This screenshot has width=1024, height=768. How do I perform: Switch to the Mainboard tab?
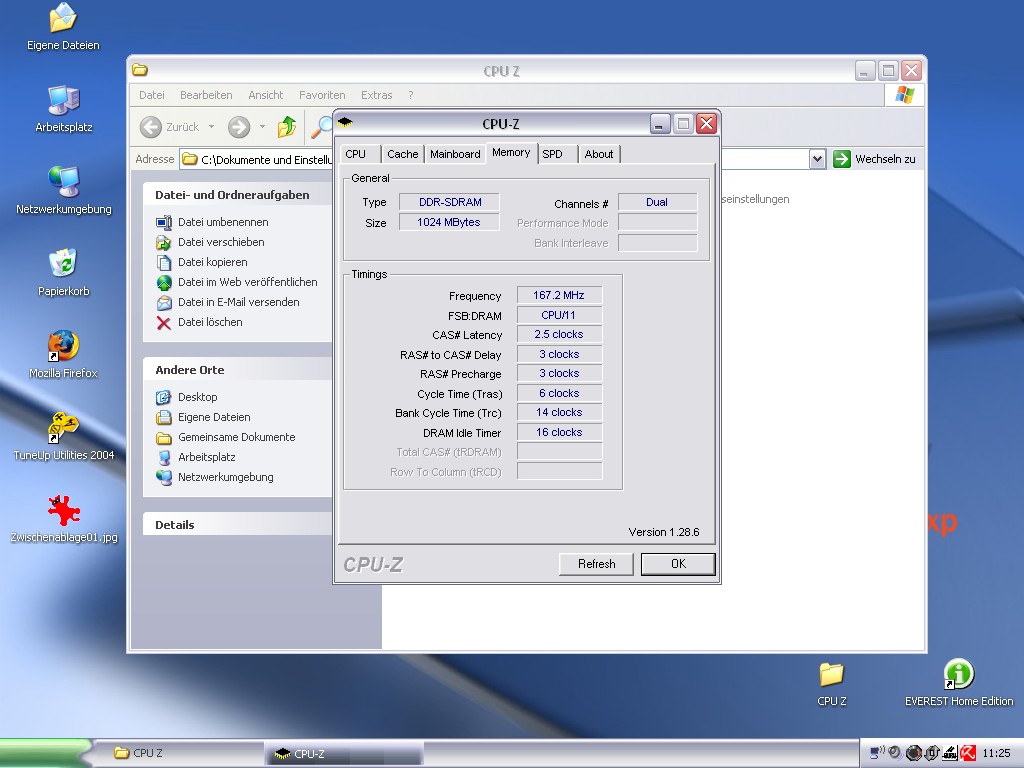click(455, 154)
